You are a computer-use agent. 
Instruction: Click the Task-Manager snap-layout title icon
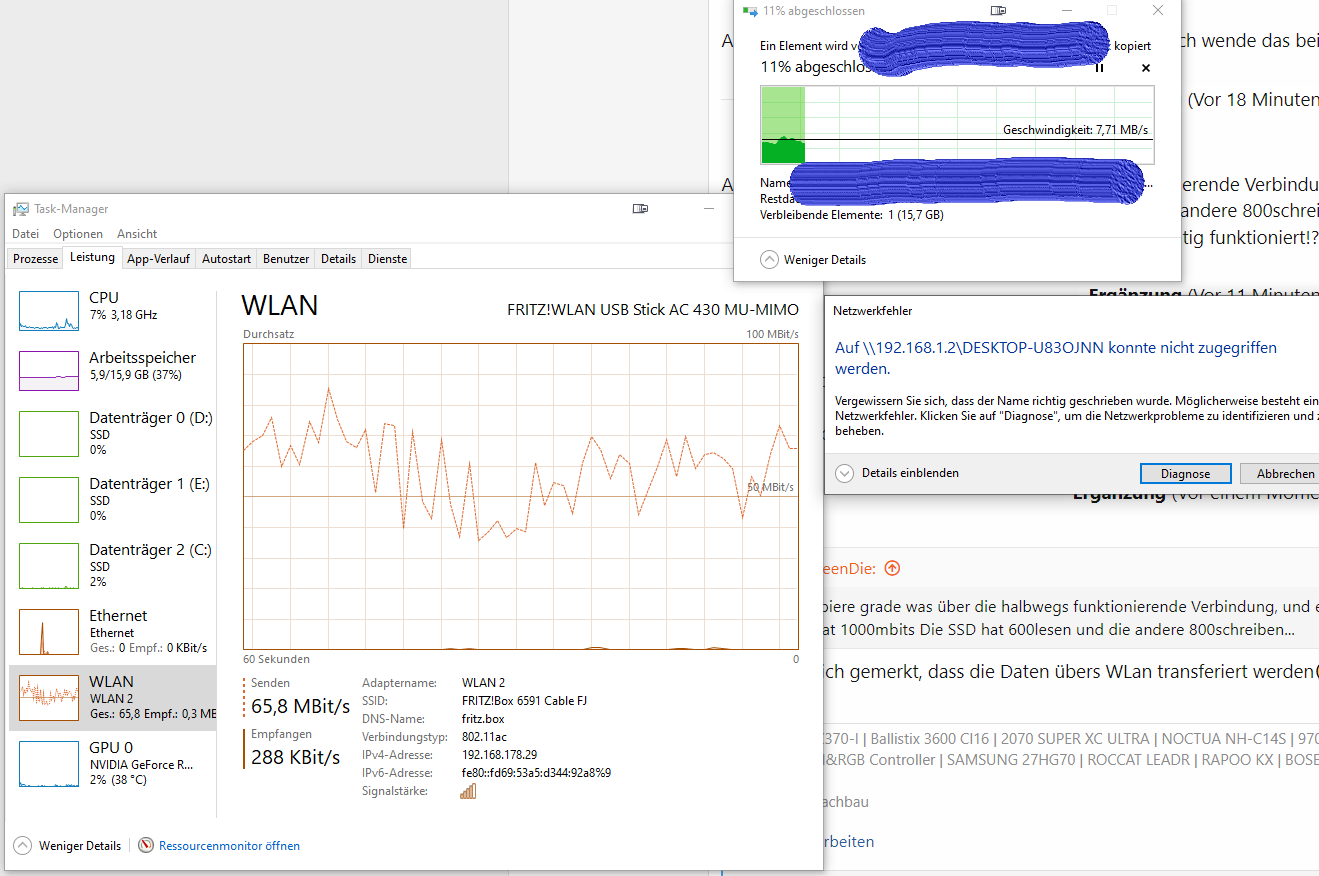coord(640,208)
